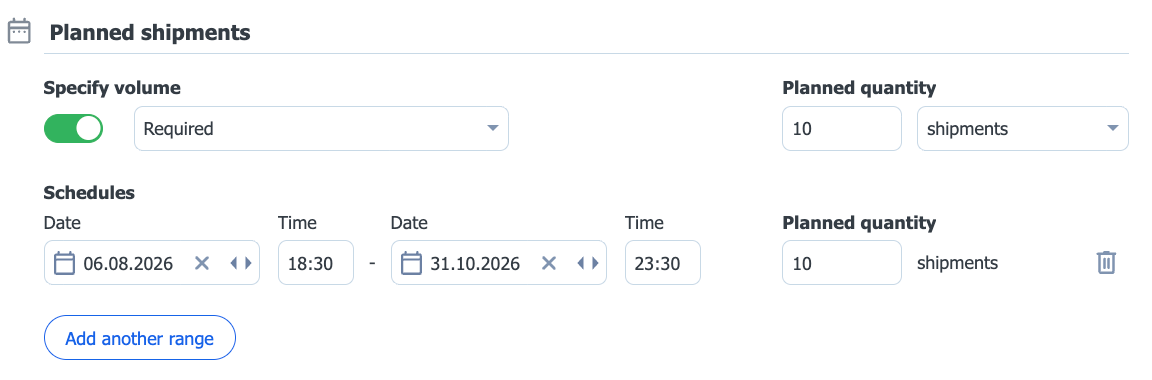Focus the schedule row Planned quantity field
The width and height of the screenshot is (1152, 380).
pos(841,262)
